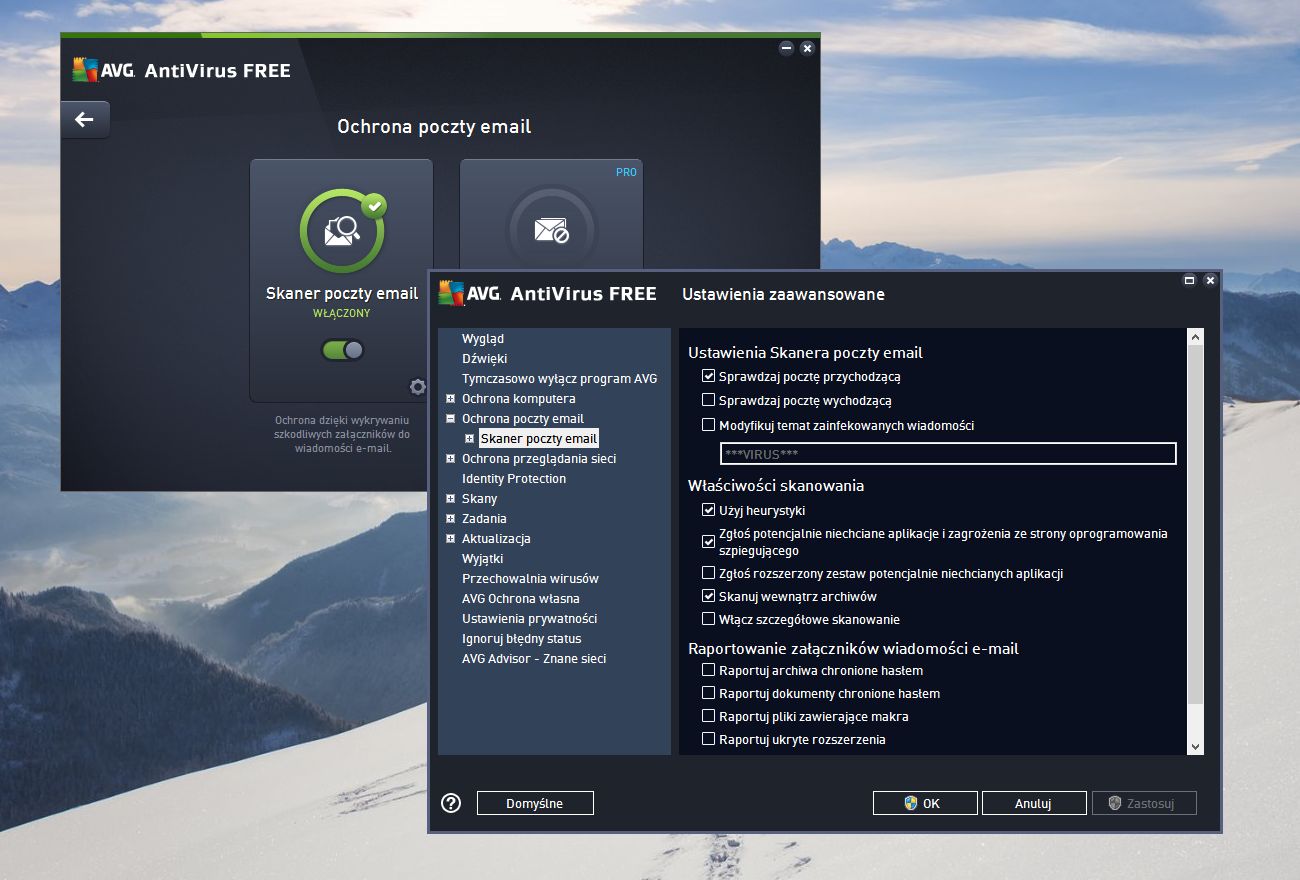1300x880 pixels.
Task: Select Ignoruj błędny status
Action: pyautogui.click(x=521, y=639)
